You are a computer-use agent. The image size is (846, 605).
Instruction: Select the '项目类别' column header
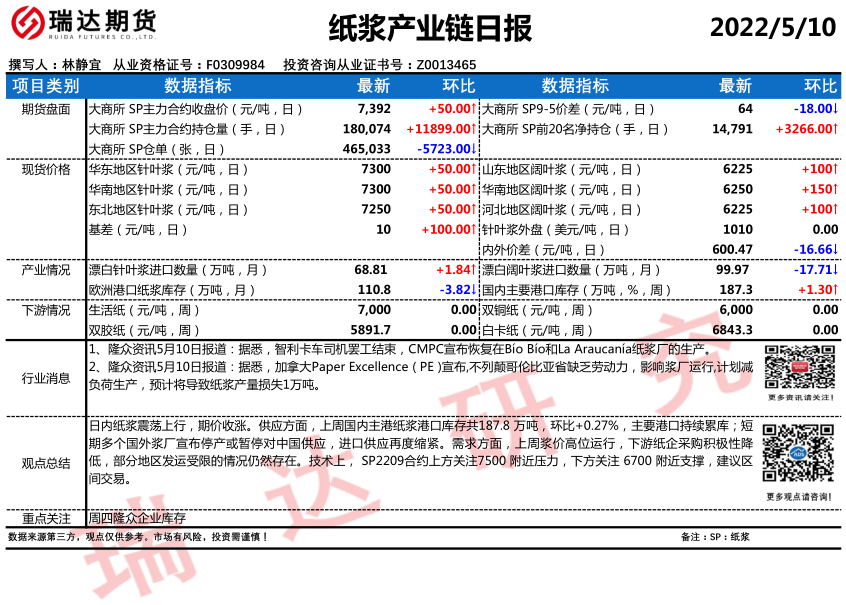tap(46, 86)
